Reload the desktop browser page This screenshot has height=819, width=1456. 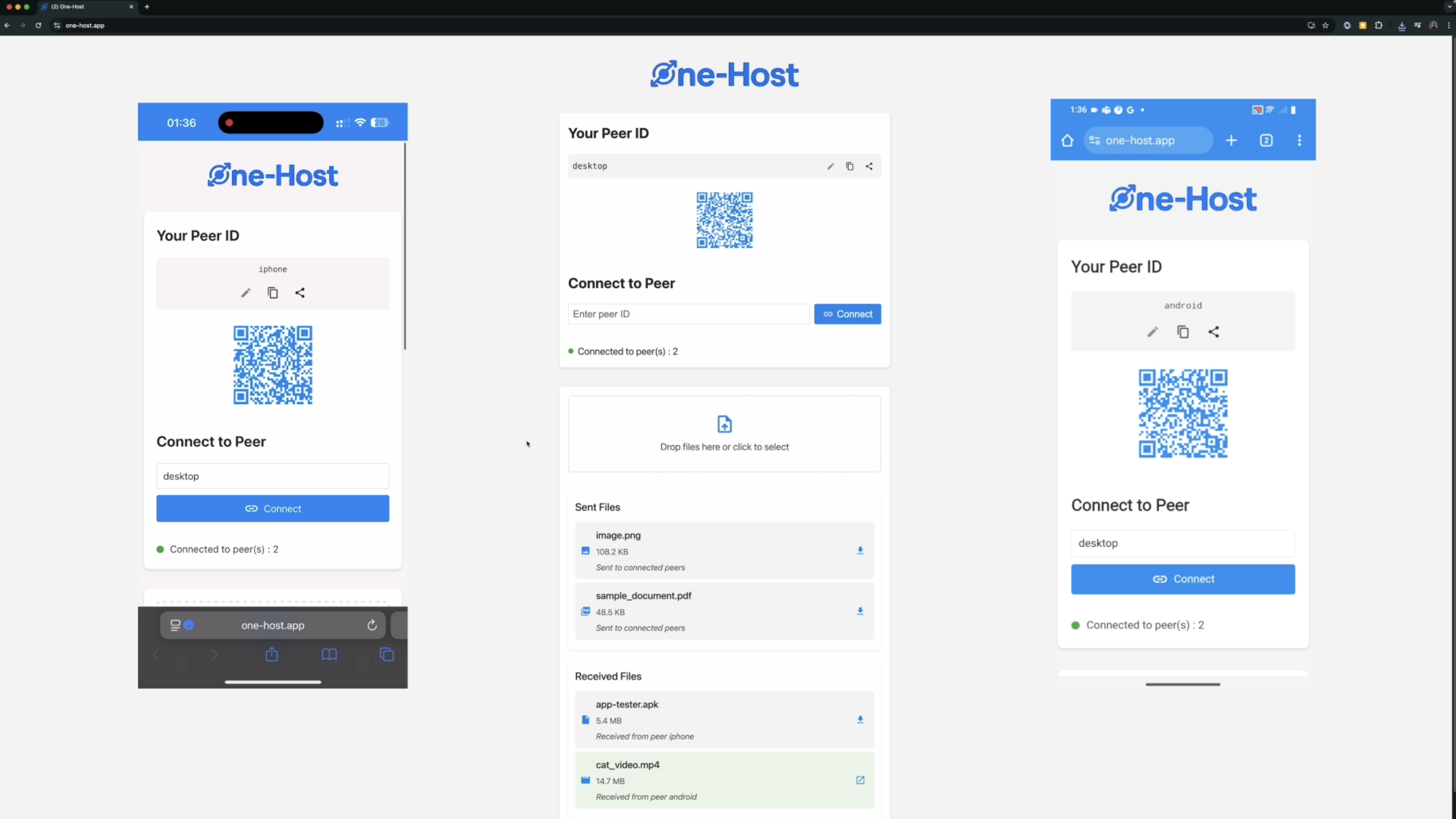pos(38,25)
